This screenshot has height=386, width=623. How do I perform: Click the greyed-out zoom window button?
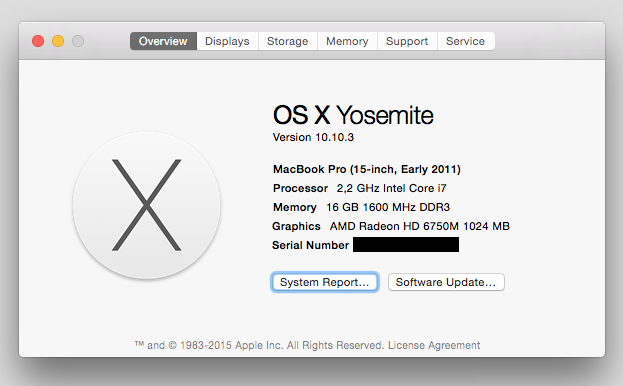click(x=78, y=41)
